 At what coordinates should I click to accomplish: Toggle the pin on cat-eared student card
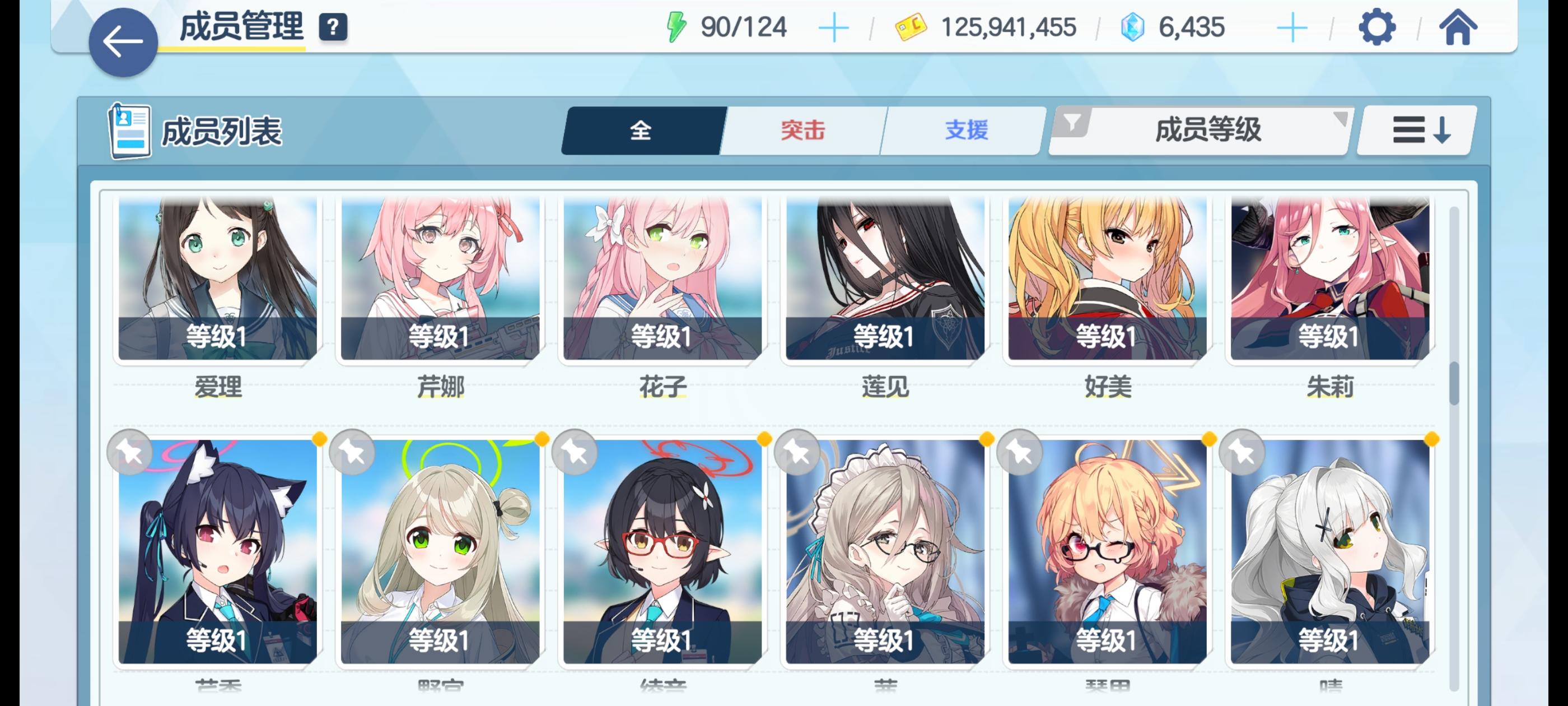pos(130,452)
